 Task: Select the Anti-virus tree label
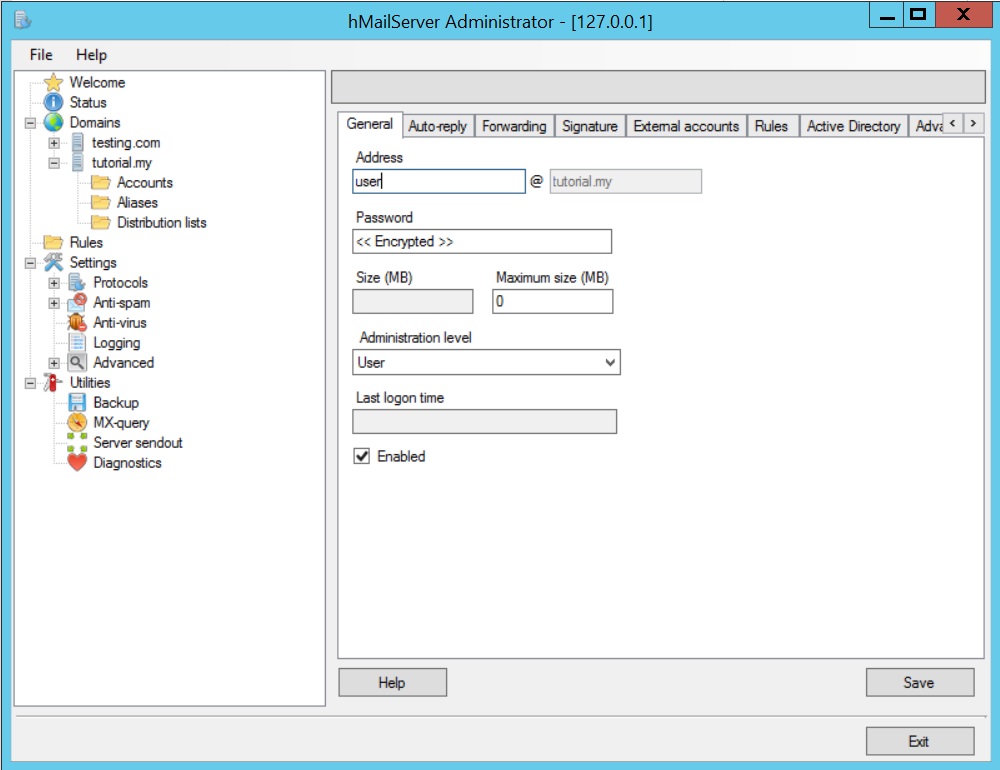(x=120, y=322)
